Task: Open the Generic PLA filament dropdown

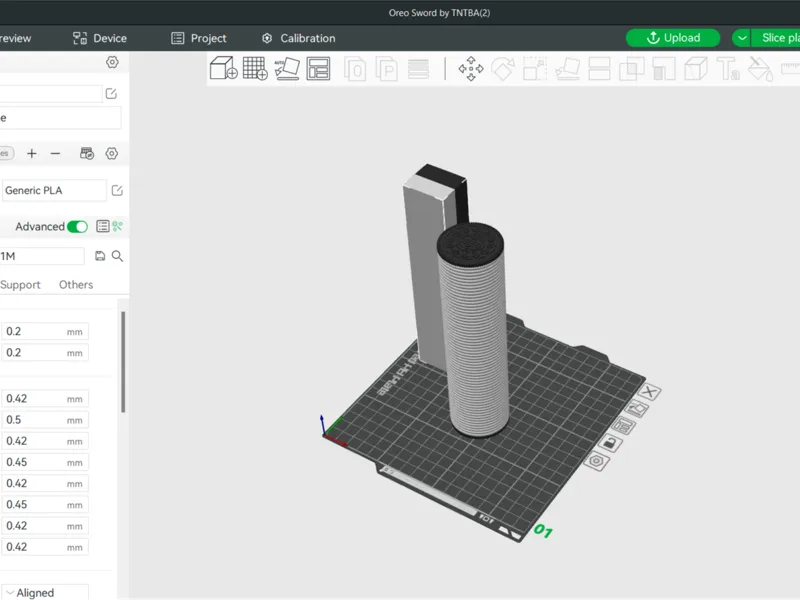Action: click(x=54, y=190)
